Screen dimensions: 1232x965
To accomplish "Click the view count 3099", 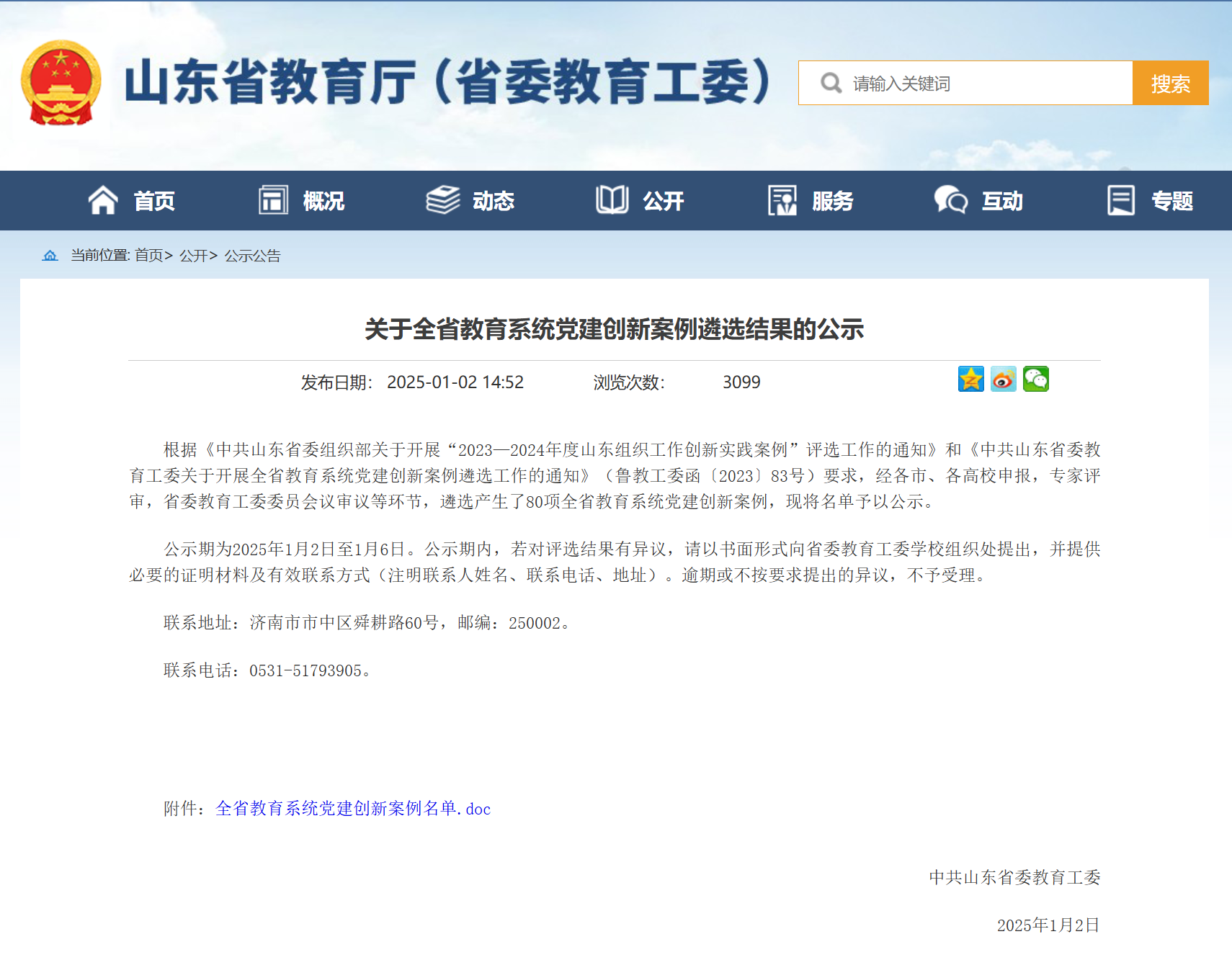I will point(741,382).
